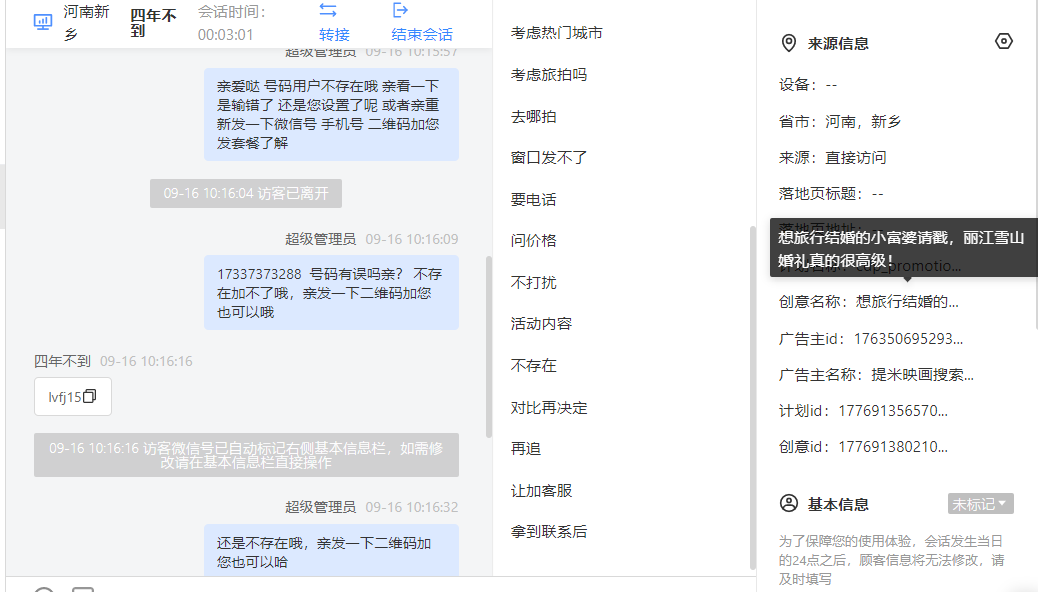The width and height of the screenshot is (1038, 592).
Task: Click the 设备 field in source info
Action: [x=808, y=85]
